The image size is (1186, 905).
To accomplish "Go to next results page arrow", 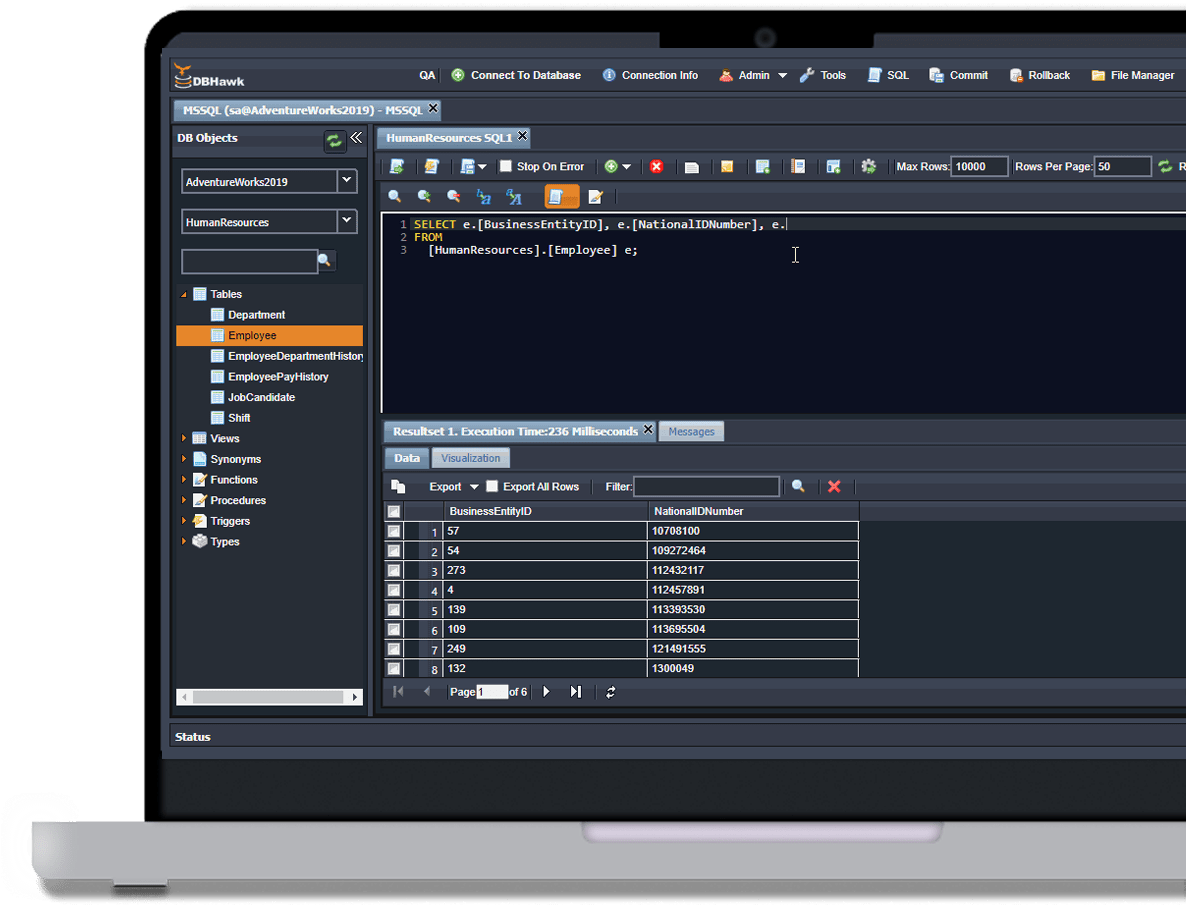I will [546, 692].
